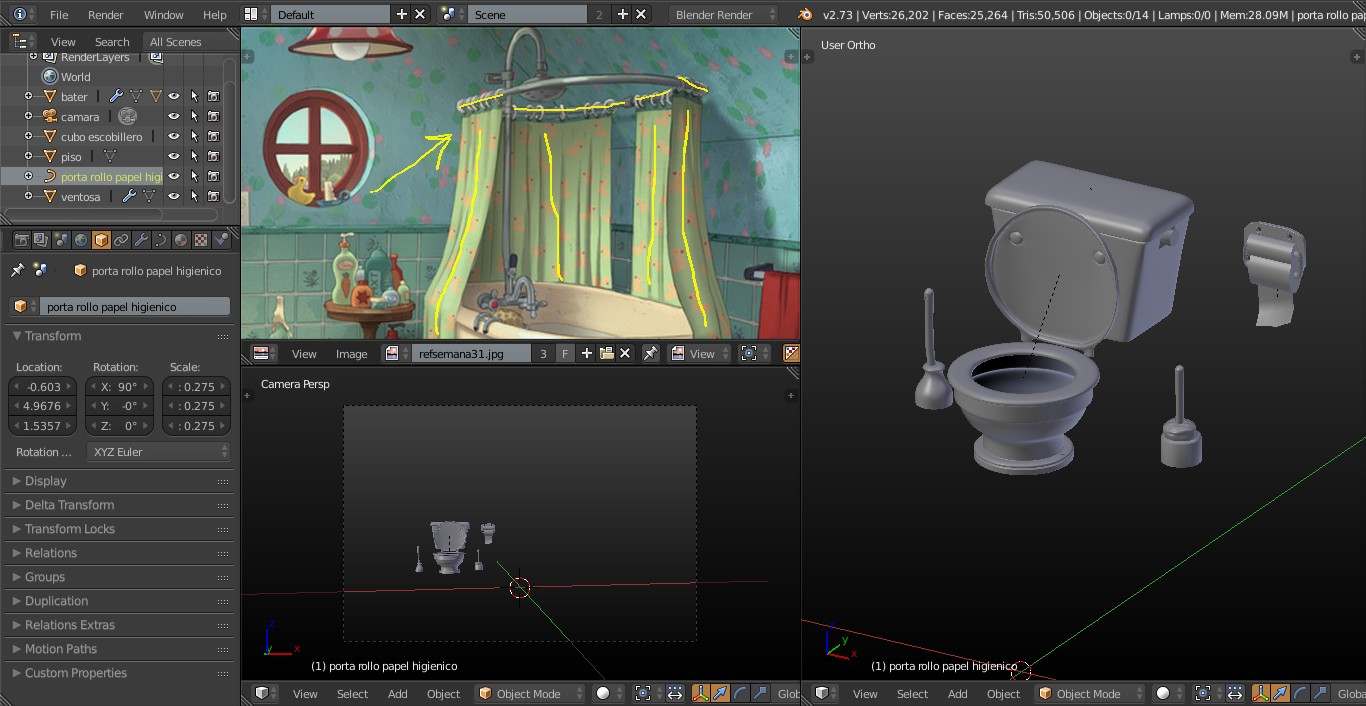Open Object Mode dropdown in left viewport

[529, 693]
